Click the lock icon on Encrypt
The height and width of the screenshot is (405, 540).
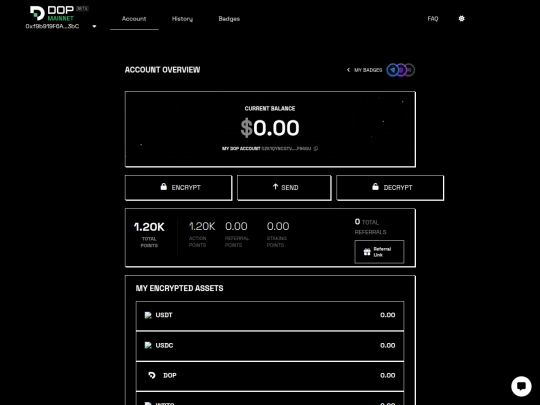pos(164,186)
